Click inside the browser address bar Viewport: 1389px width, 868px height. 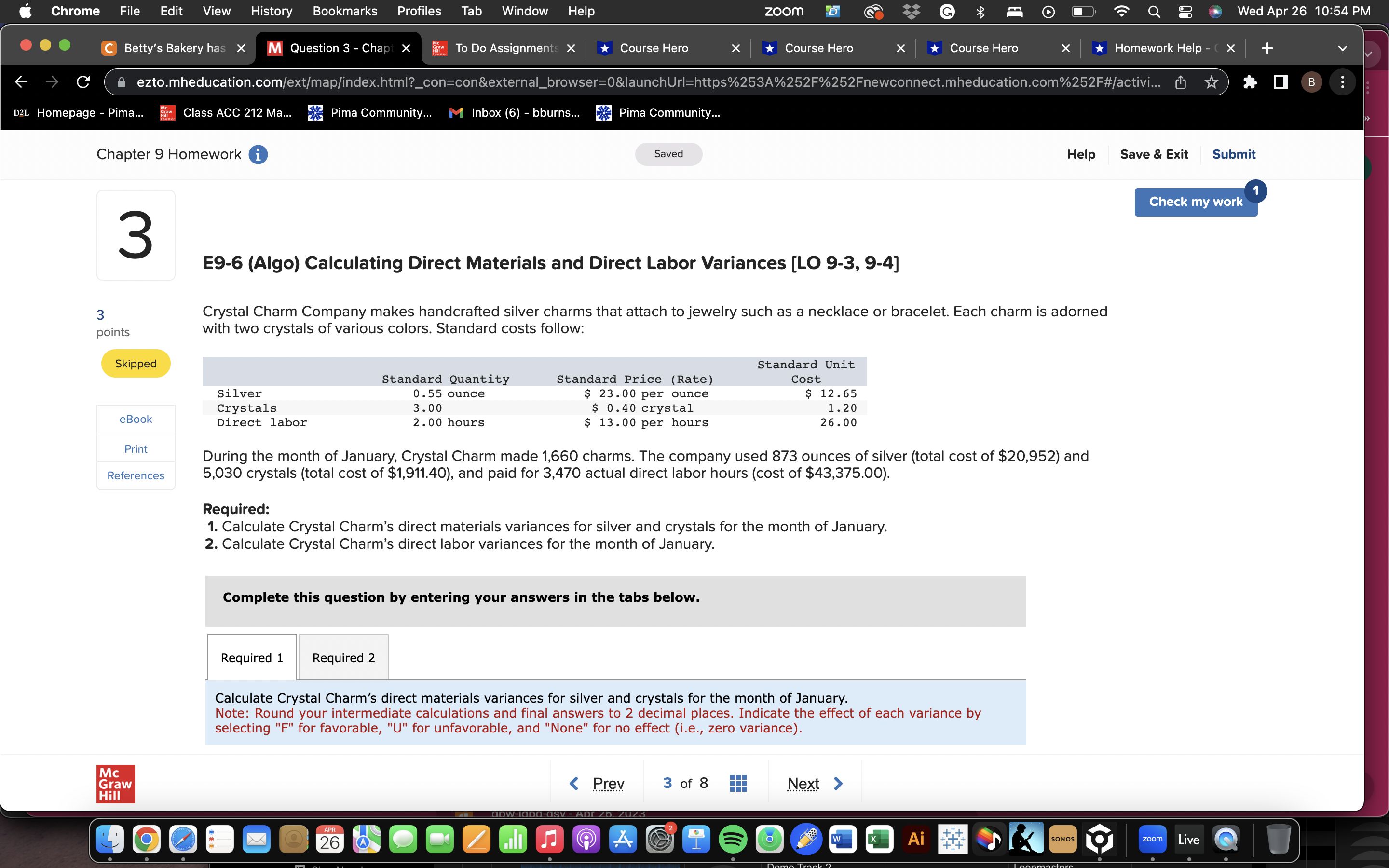click(x=631, y=82)
